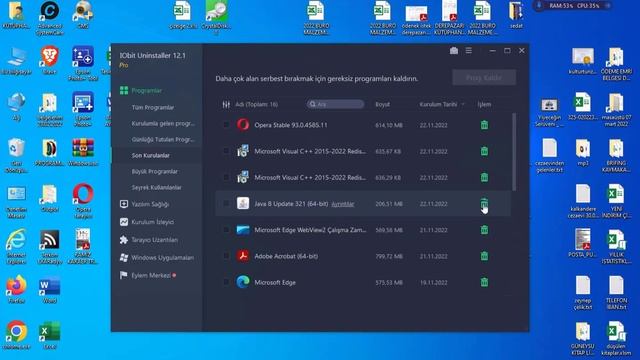Click the program search field

(336, 104)
